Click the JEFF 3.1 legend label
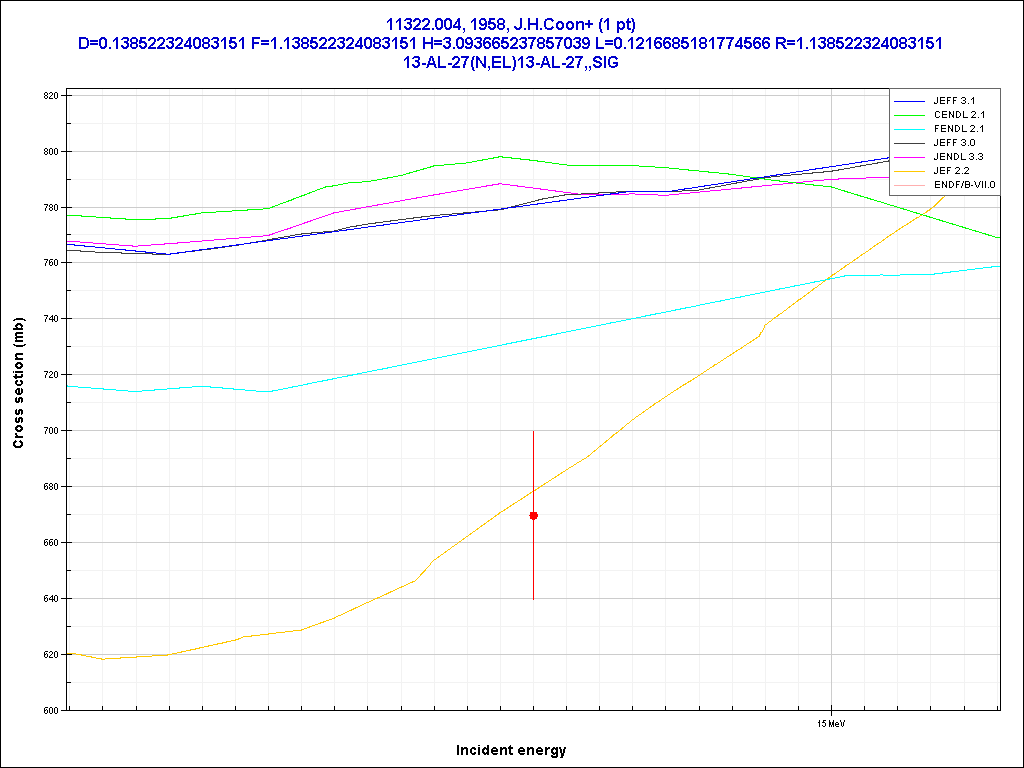Viewport: 1024px width, 768px height. click(x=954, y=101)
